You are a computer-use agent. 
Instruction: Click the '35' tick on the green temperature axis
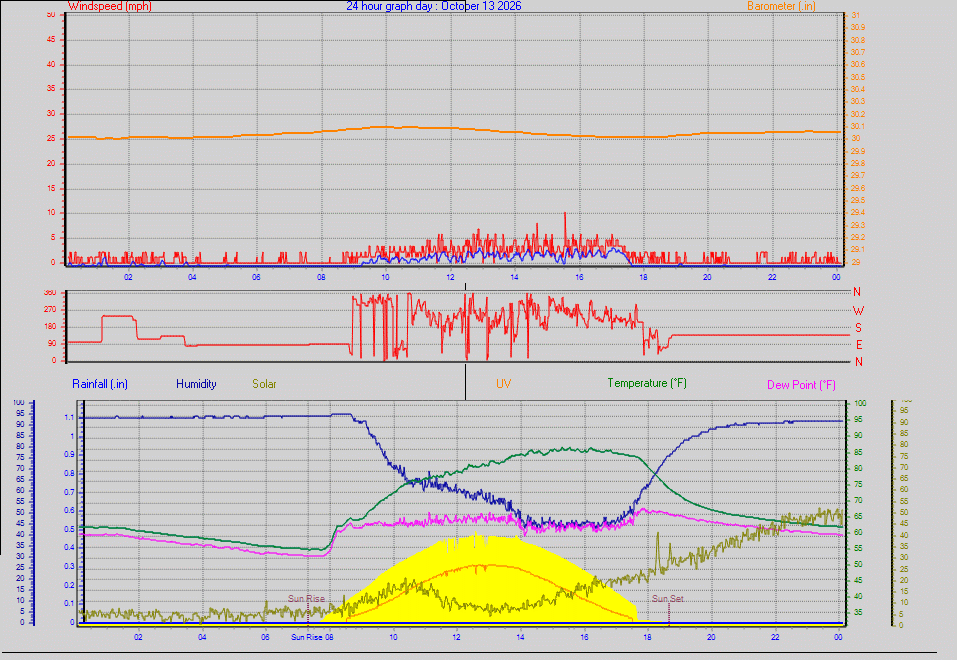(x=858, y=612)
